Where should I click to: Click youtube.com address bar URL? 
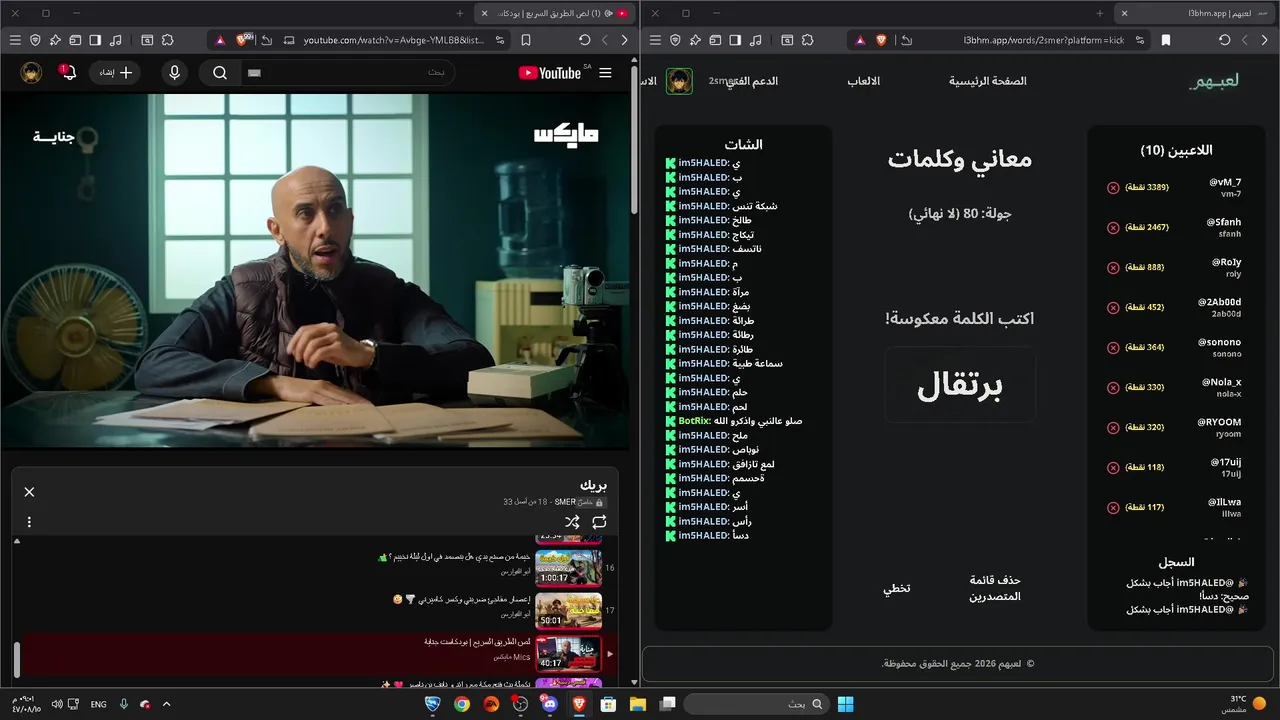(393, 40)
